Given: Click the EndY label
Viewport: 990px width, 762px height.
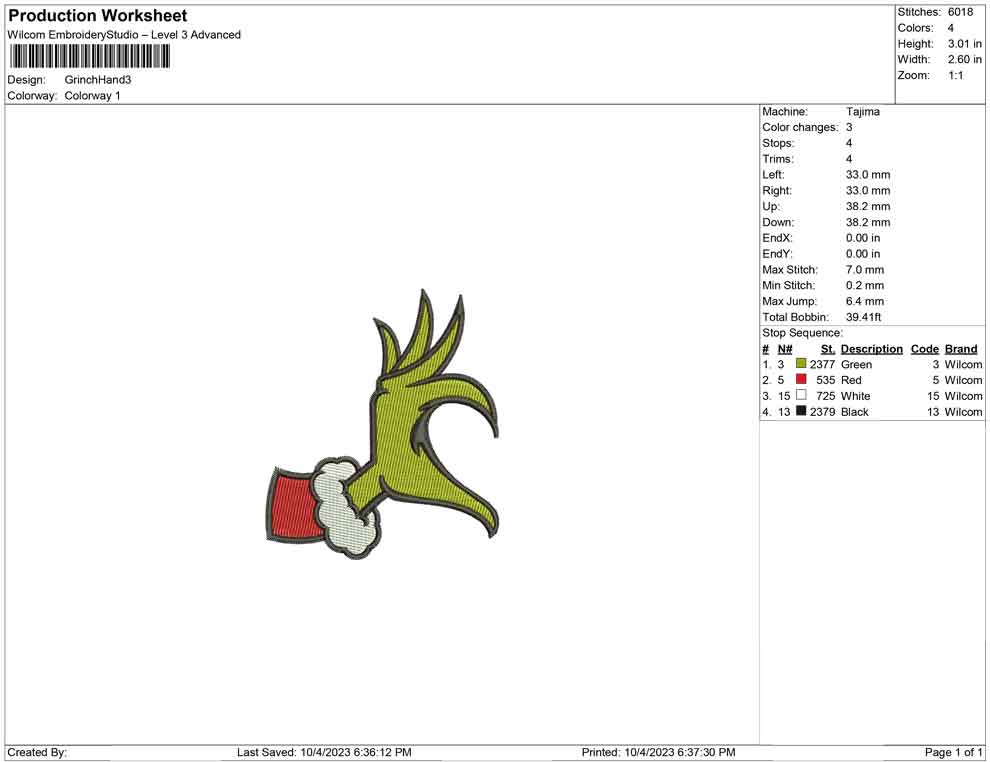Looking at the screenshot, I should coord(777,254).
